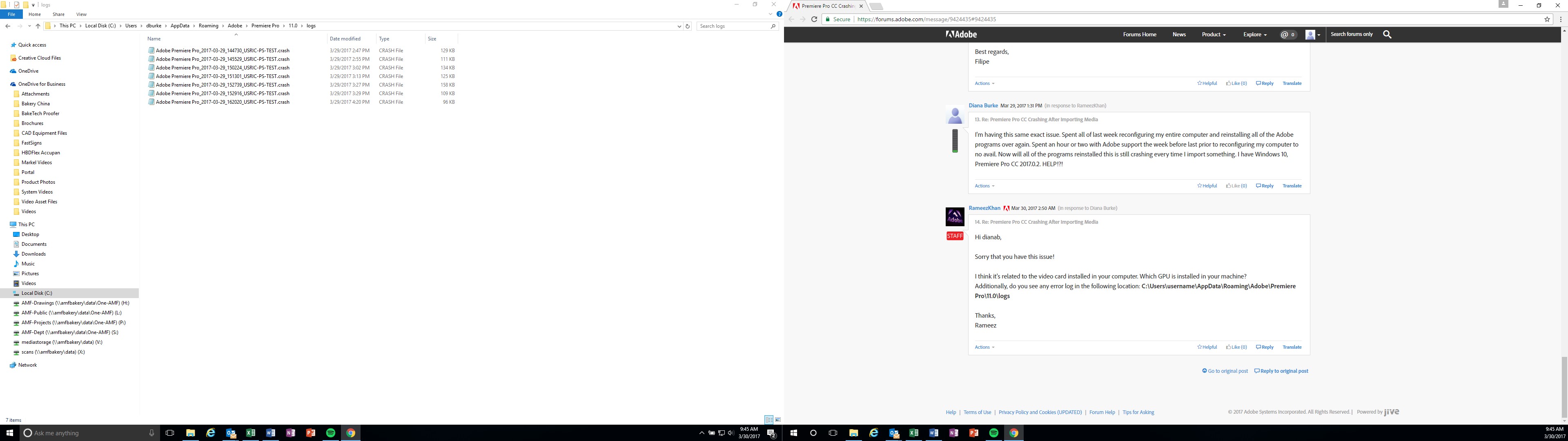Mark Diana Burke's post as Helpful
Screen dimensions: 1568x441
pos(1207,186)
